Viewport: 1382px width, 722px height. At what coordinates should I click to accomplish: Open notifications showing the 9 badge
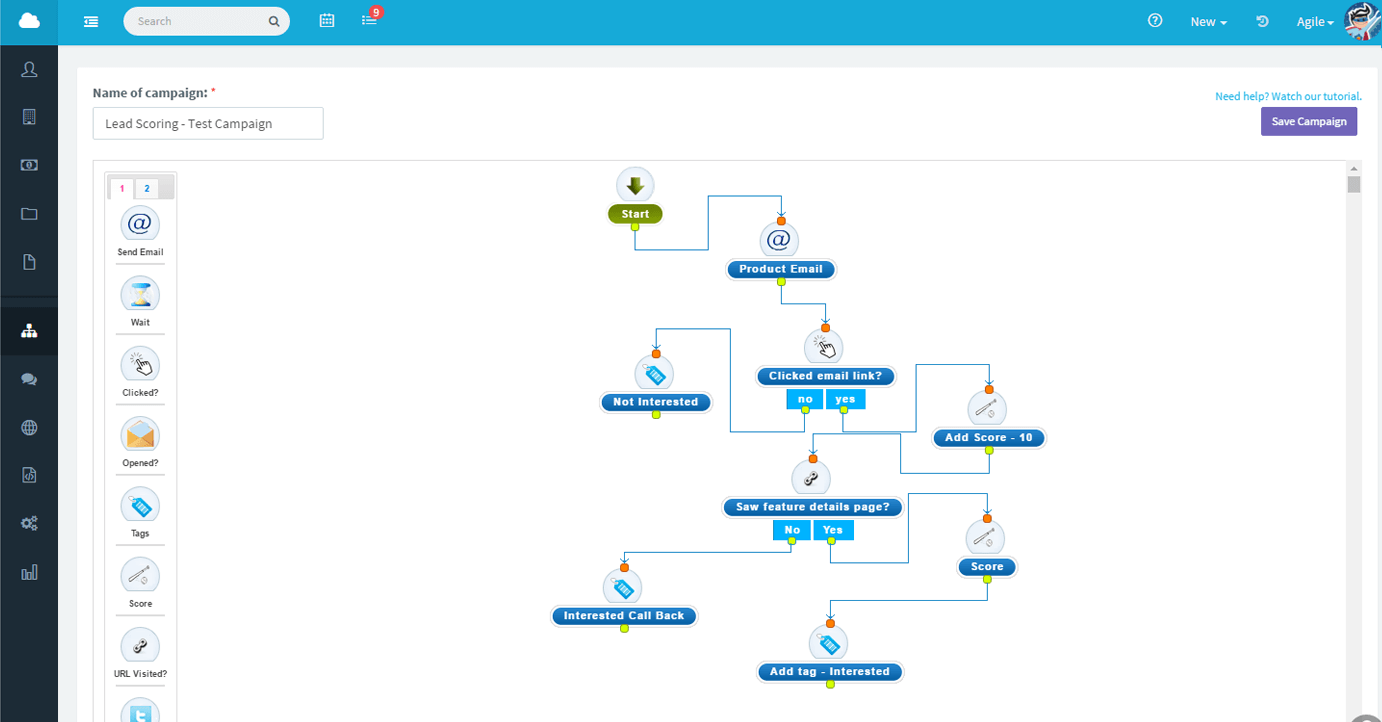(369, 21)
